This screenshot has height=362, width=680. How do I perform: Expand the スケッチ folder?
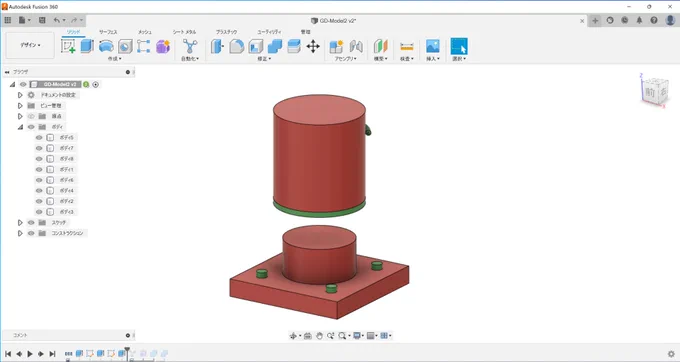[20, 222]
